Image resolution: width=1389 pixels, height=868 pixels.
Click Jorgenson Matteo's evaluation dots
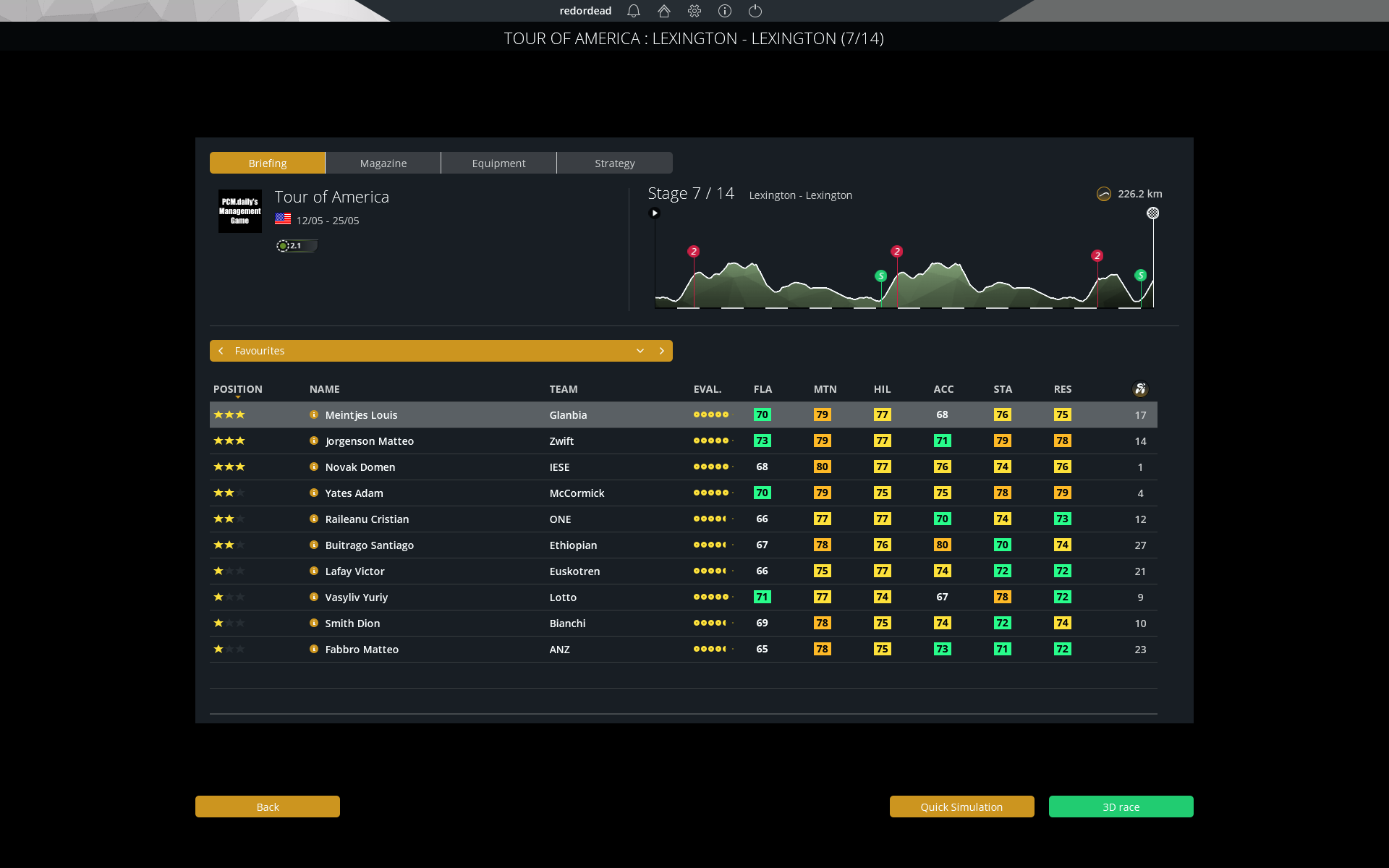tap(711, 441)
